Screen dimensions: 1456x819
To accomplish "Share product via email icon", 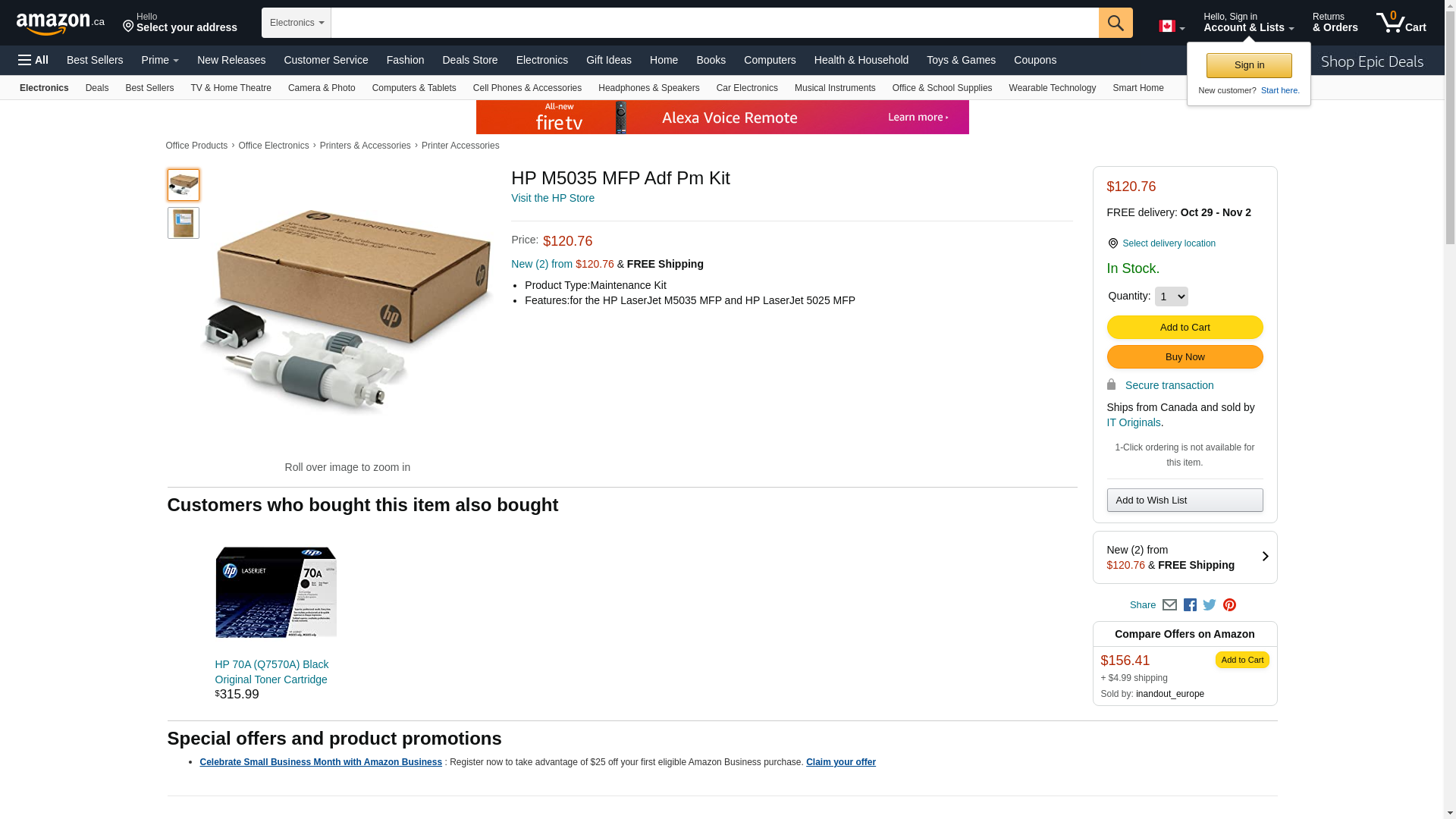I will (x=1169, y=605).
